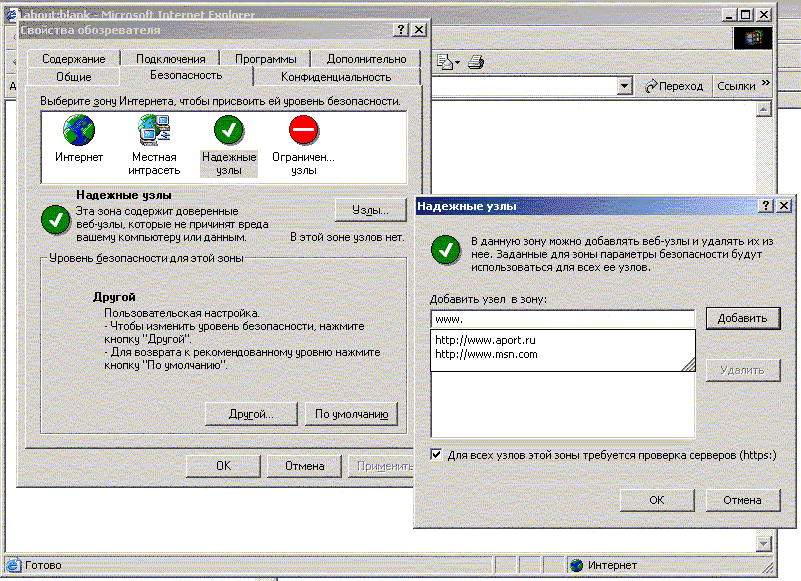Screen dimensions: 801x581
Task: Click the Интернет zone globe in status bar
Action: tap(577, 565)
